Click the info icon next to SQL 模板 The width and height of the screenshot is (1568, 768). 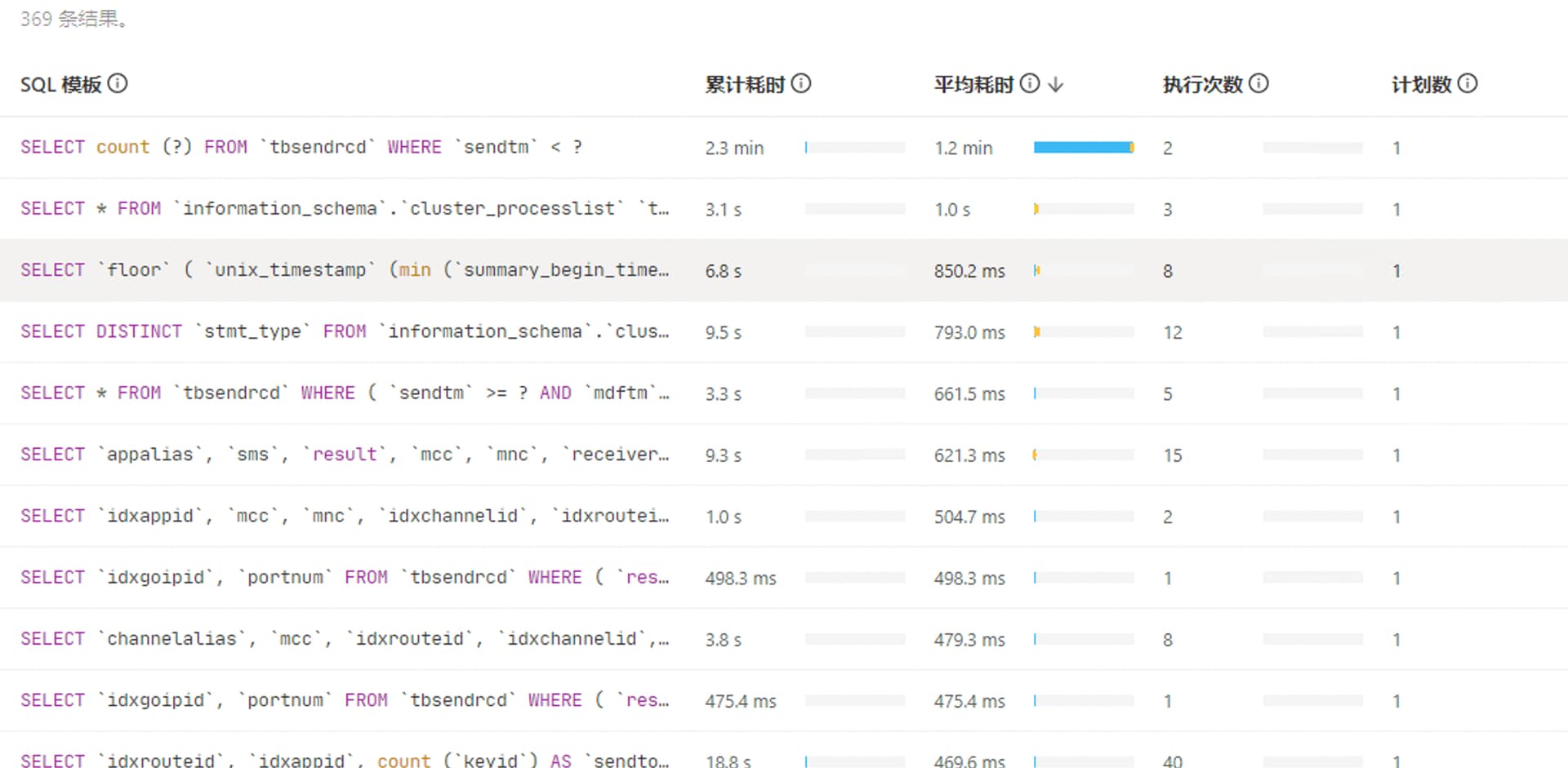118,83
